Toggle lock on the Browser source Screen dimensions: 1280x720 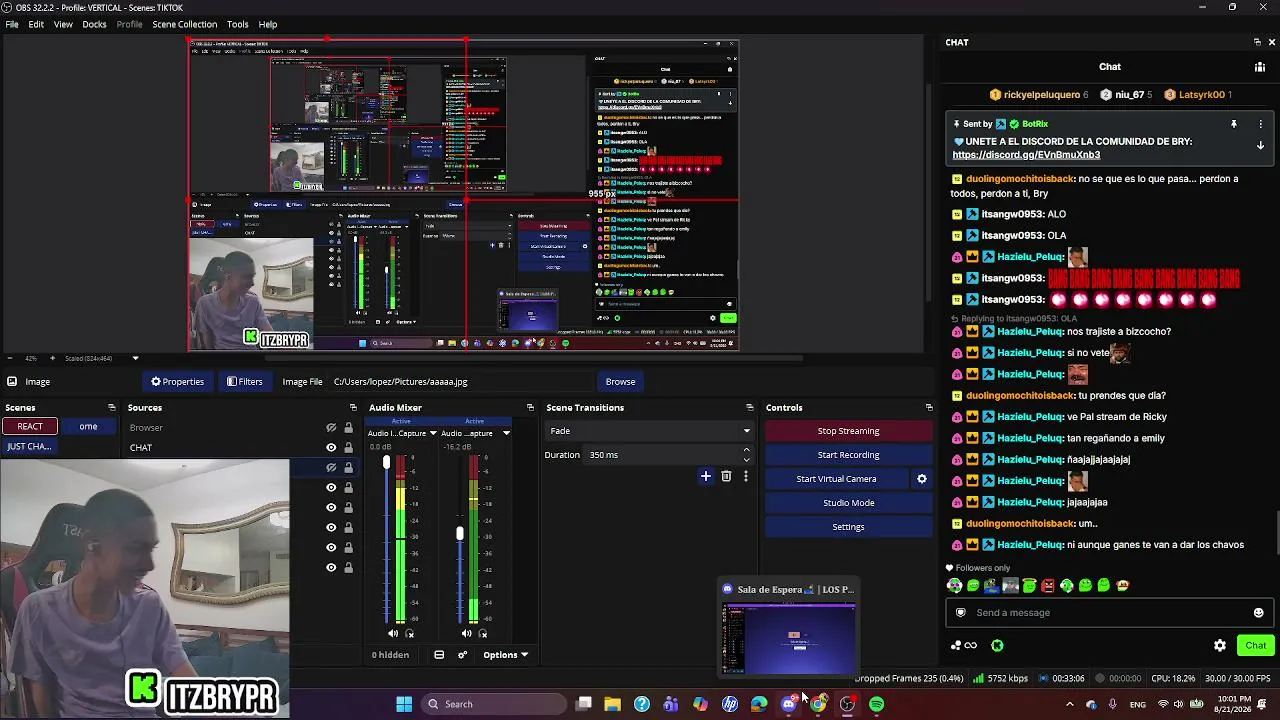click(x=348, y=428)
